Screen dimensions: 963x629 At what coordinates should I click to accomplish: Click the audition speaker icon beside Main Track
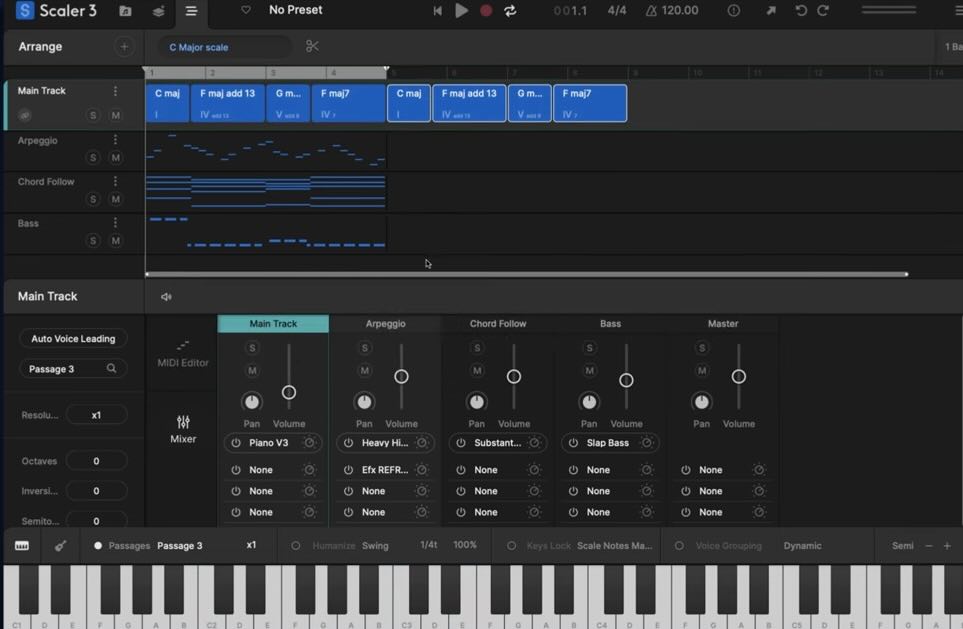[166, 297]
